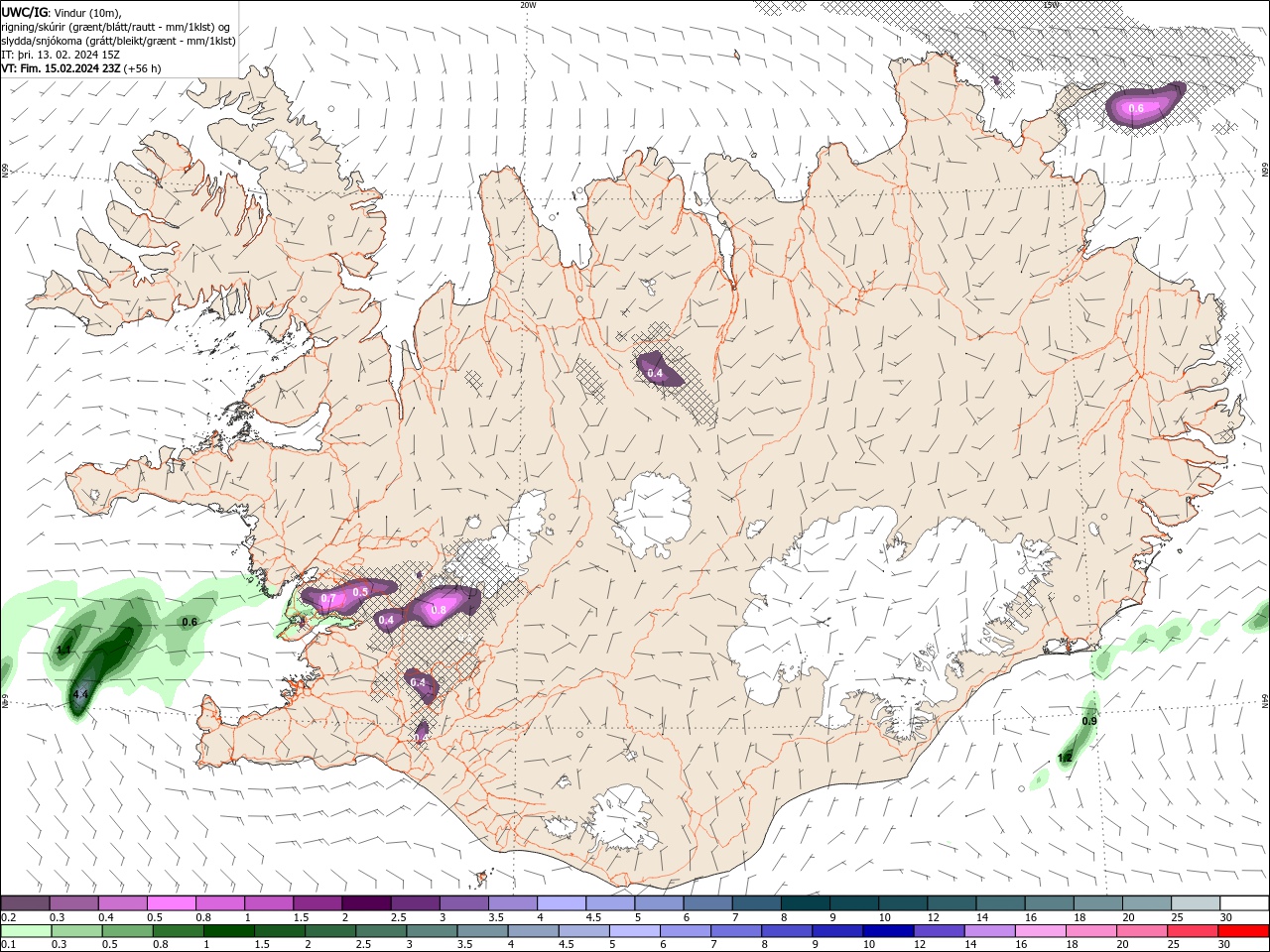This screenshot has width=1270, height=952.
Task: Click the UWC/IG Vindur (10m) title line
Action: point(61,12)
